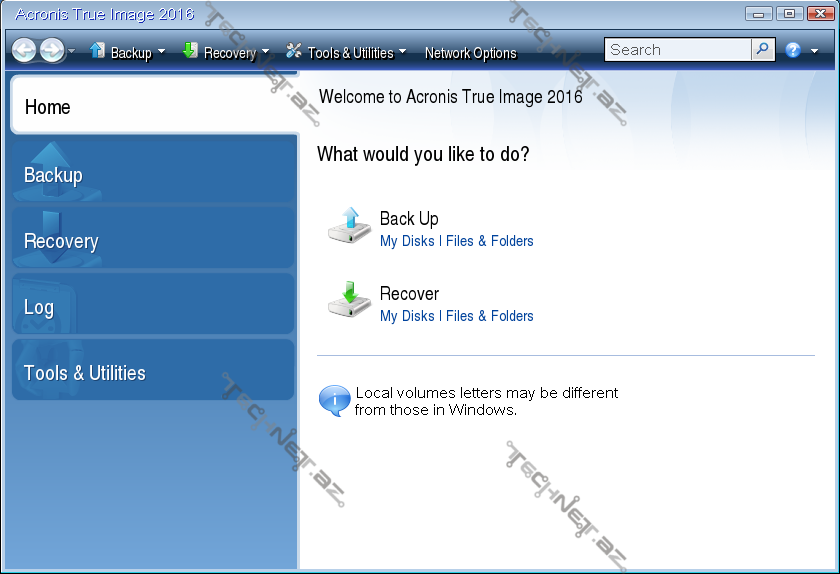
Task: Click Files & Folders link under Recover
Action: [490, 316]
